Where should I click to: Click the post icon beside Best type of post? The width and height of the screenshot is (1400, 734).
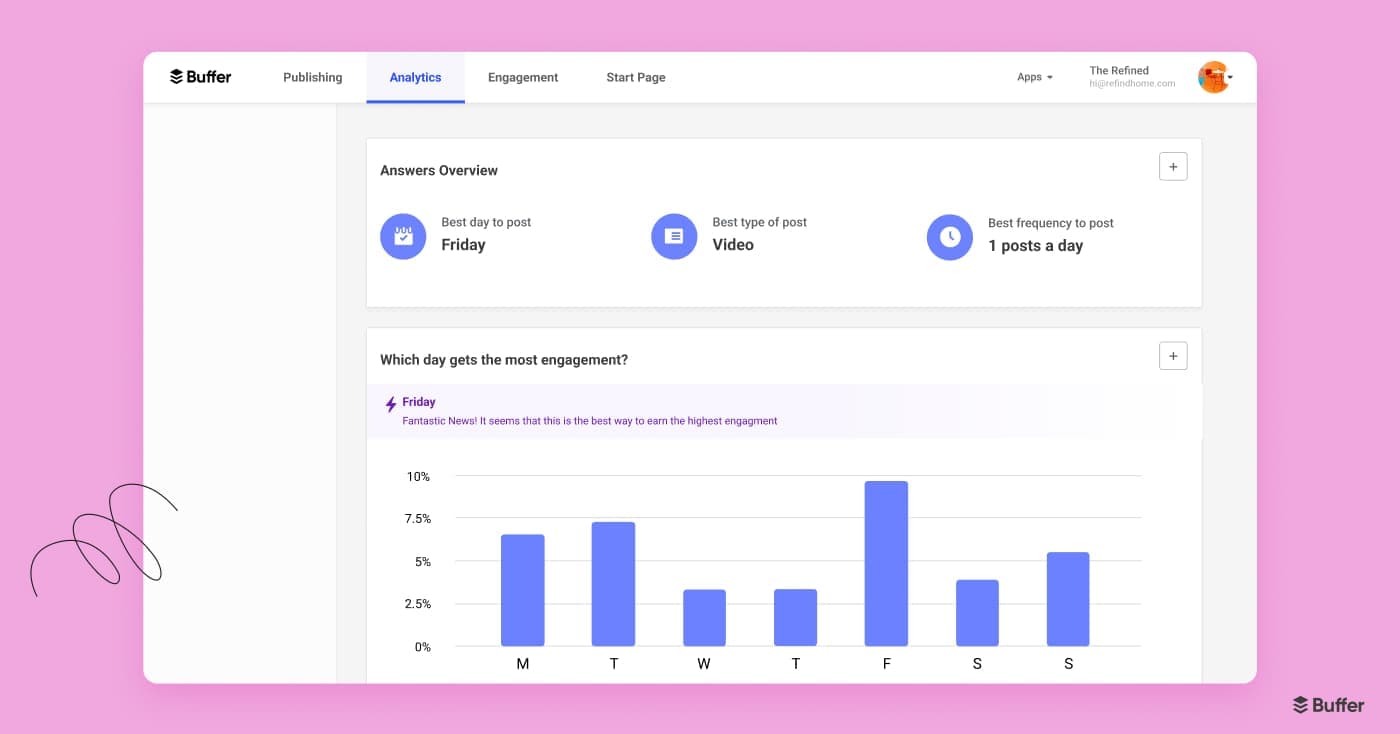click(x=673, y=236)
